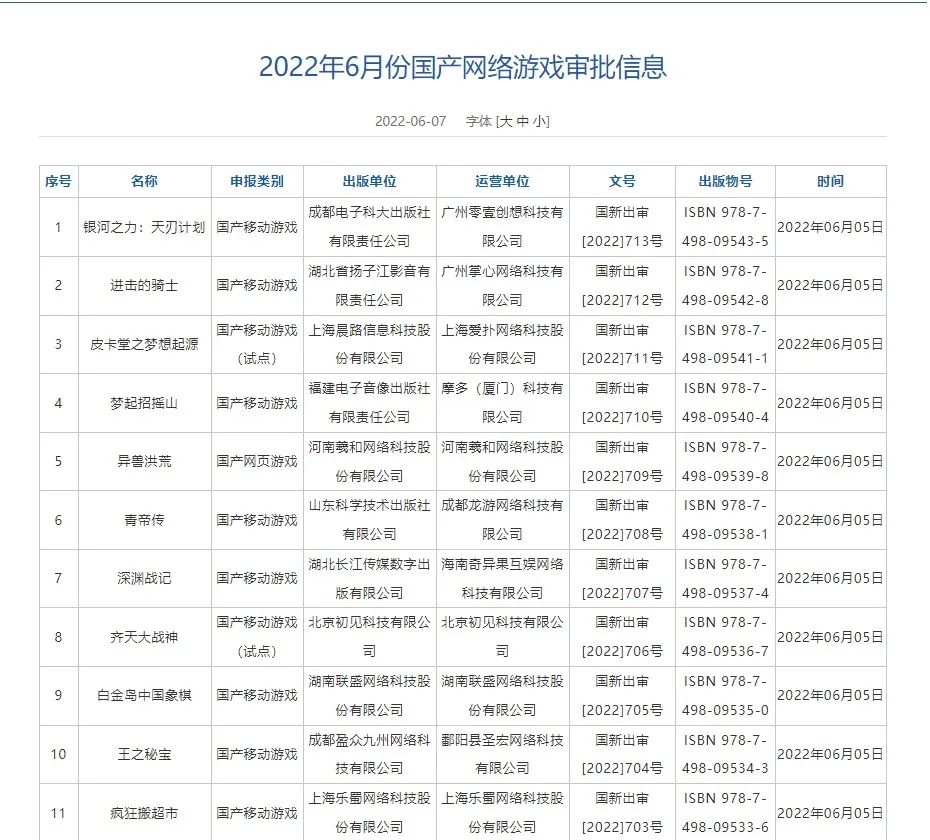
Task: Select the 异兽洪荒 name cell
Action: click(144, 461)
